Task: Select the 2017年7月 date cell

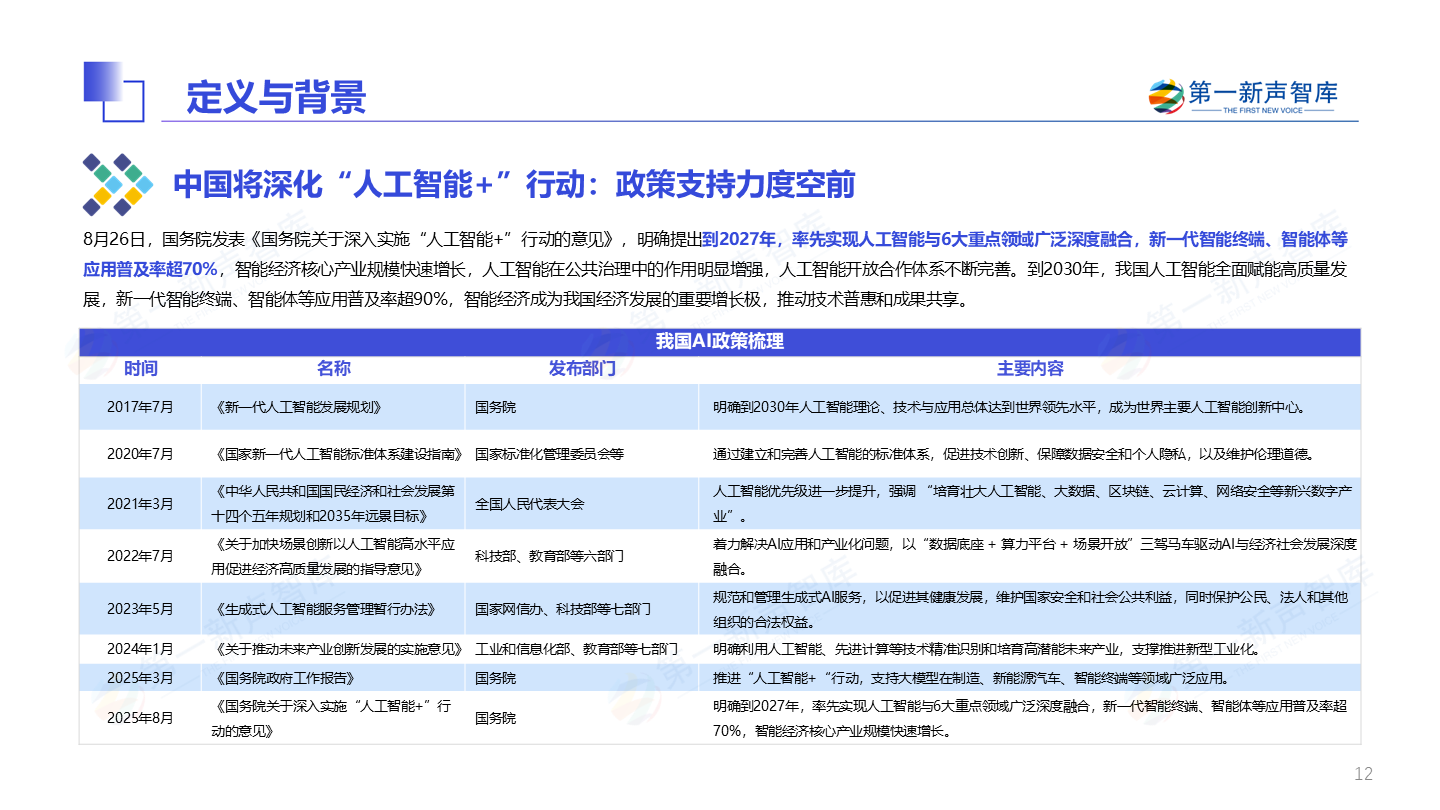Action: pyautogui.click(x=140, y=408)
